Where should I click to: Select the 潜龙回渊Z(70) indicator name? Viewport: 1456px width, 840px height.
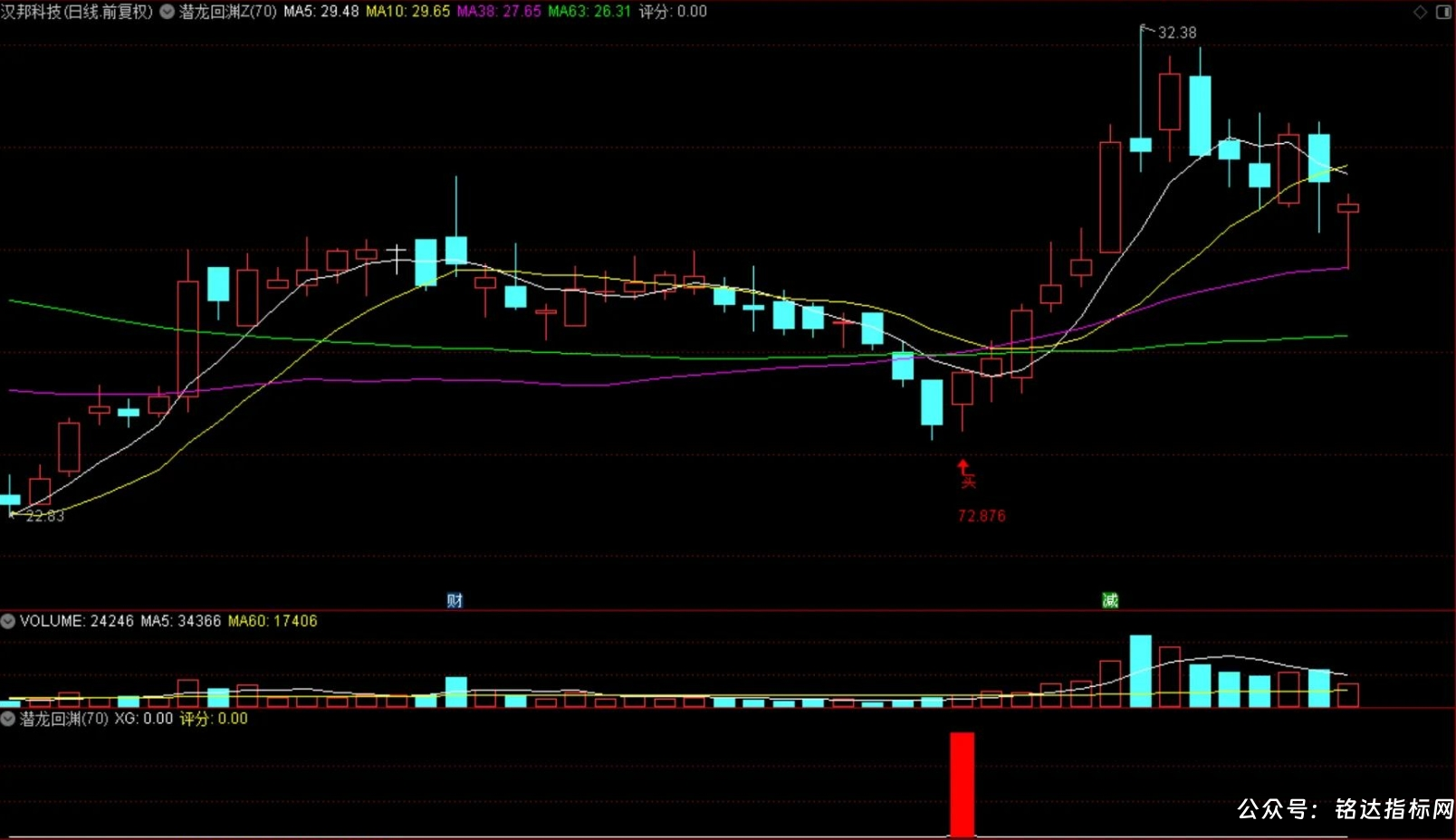pos(228,12)
